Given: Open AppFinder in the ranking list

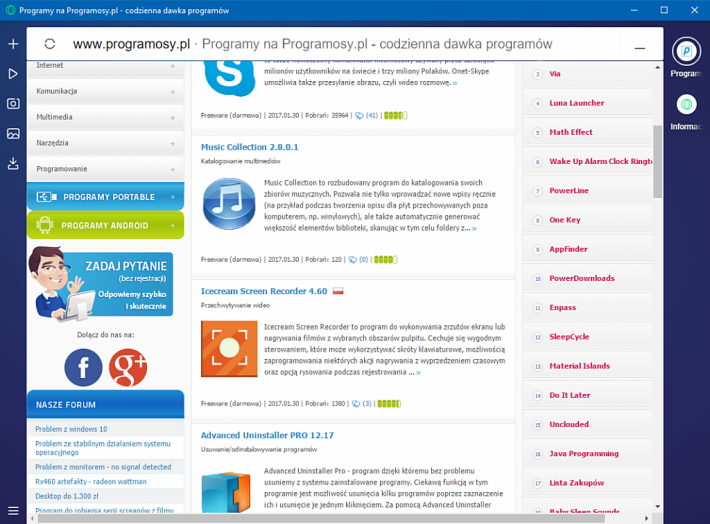Looking at the screenshot, I should (568, 249).
